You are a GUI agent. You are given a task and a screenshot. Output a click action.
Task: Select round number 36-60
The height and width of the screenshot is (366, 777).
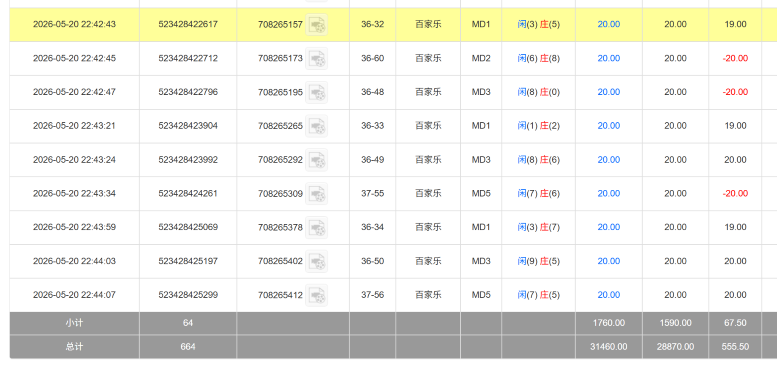coord(373,58)
